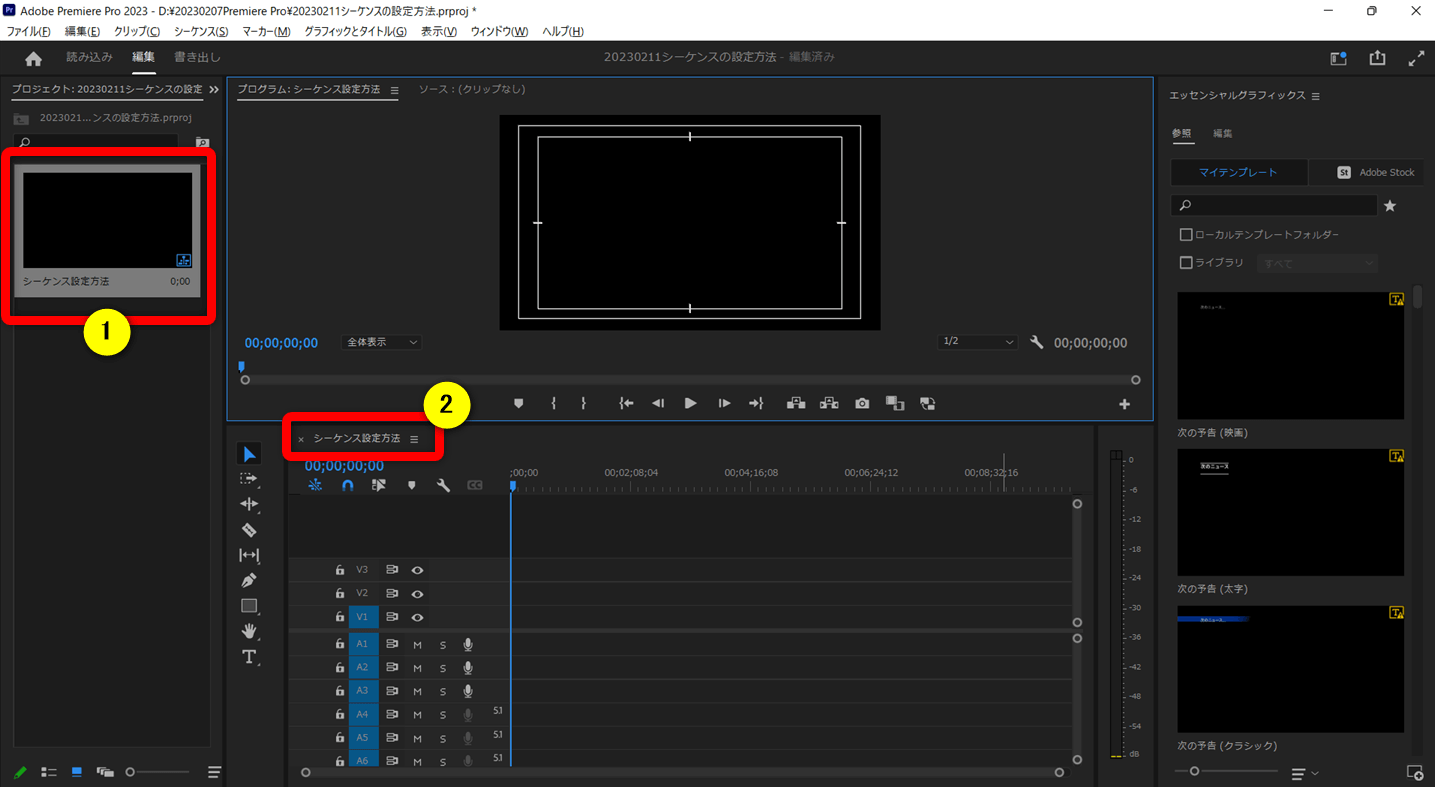Image resolution: width=1435 pixels, height=787 pixels.
Task: Step back one frame
Action: (x=658, y=403)
